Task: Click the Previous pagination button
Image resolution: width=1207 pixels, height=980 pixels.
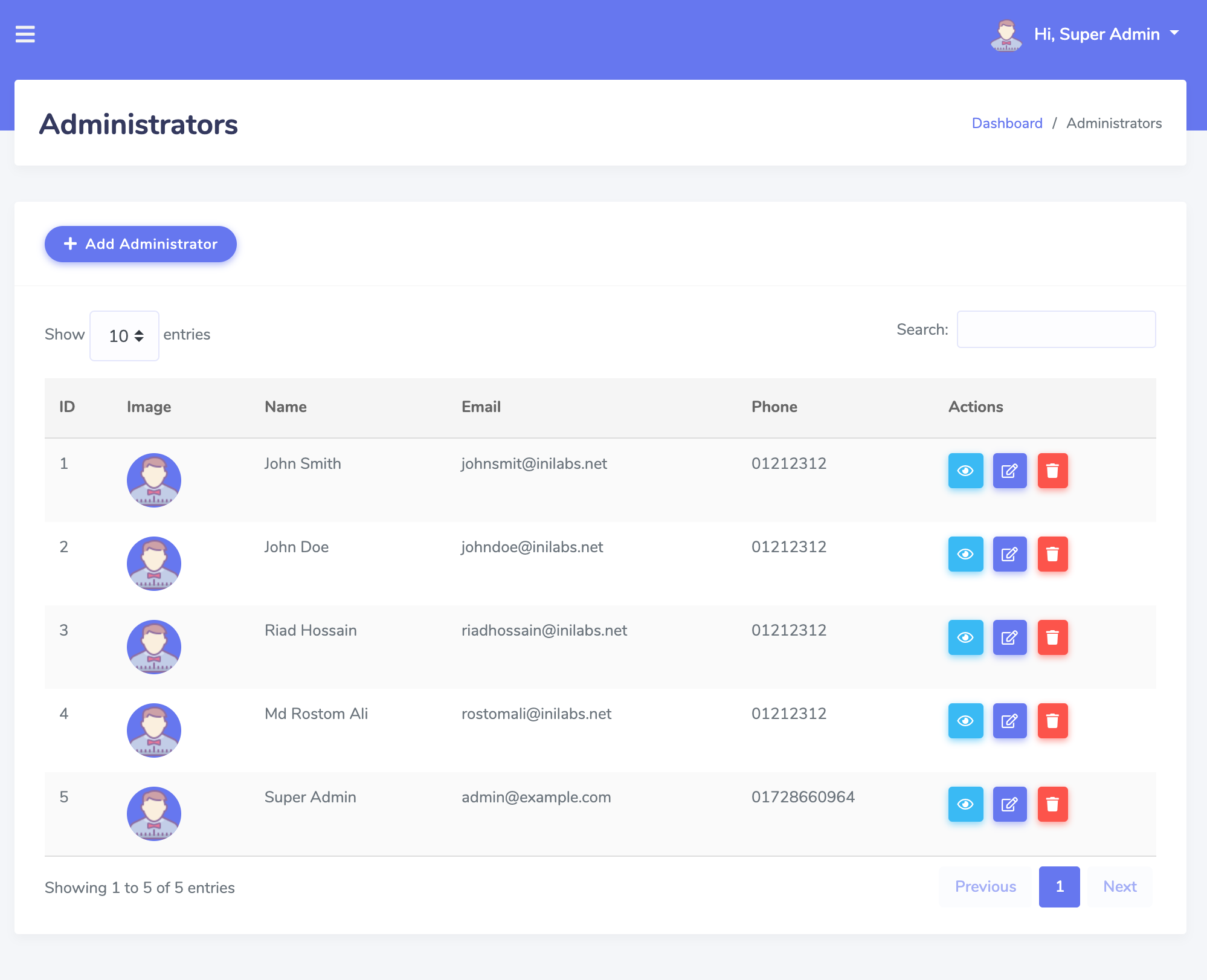Action: point(985,886)
